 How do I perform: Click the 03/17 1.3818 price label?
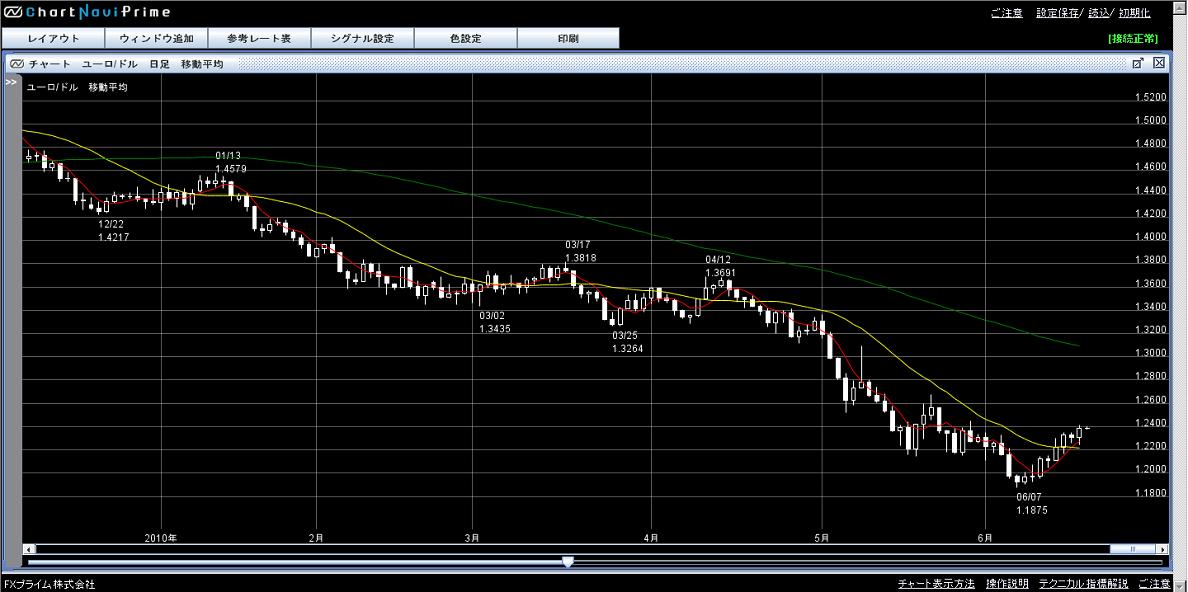click(x=581, y=251)
